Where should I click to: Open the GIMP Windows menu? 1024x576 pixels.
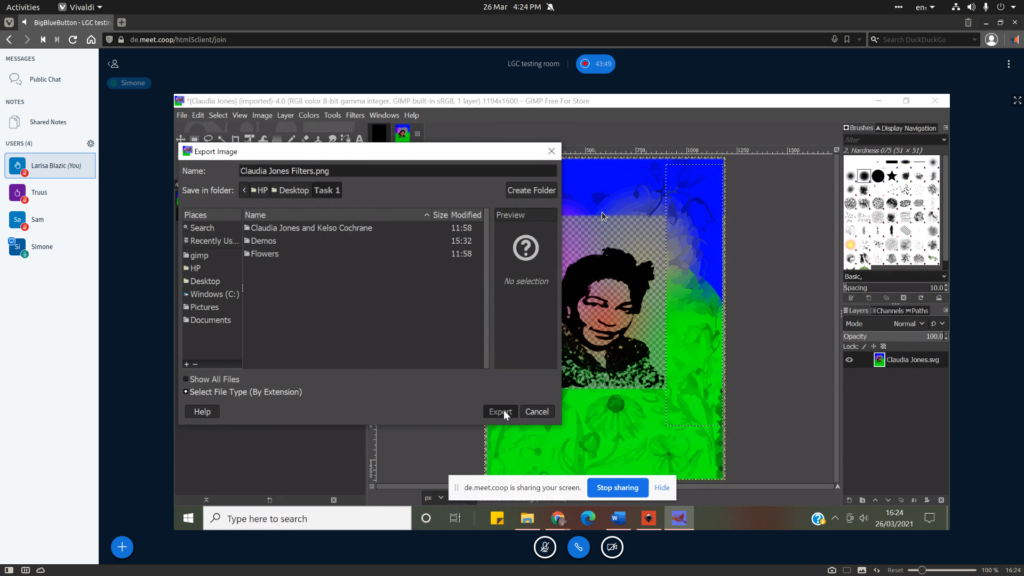[x=384, y=116]
